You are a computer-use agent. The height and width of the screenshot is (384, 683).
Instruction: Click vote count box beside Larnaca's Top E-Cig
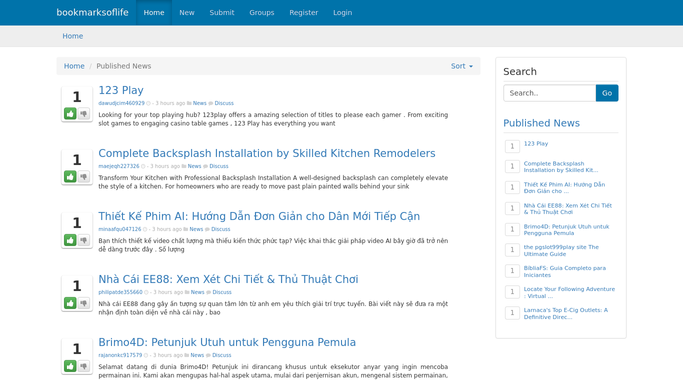pos(512,313)
